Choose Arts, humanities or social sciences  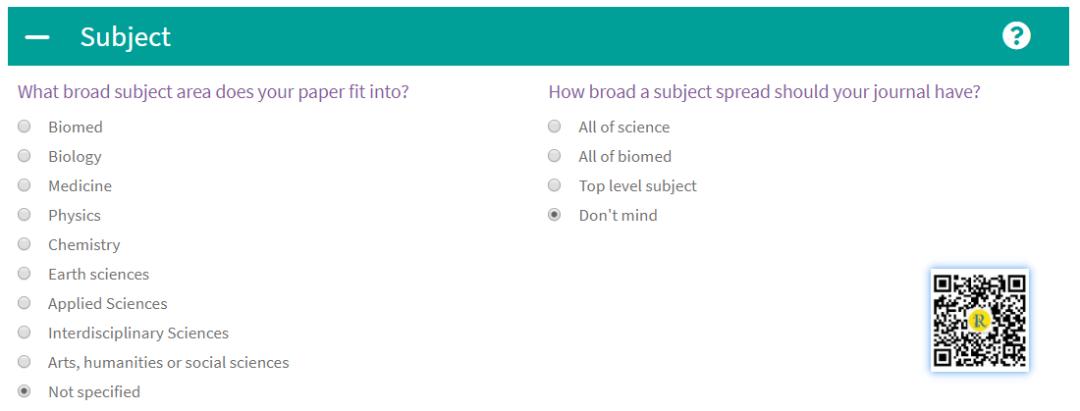click(x=24, y=363)
